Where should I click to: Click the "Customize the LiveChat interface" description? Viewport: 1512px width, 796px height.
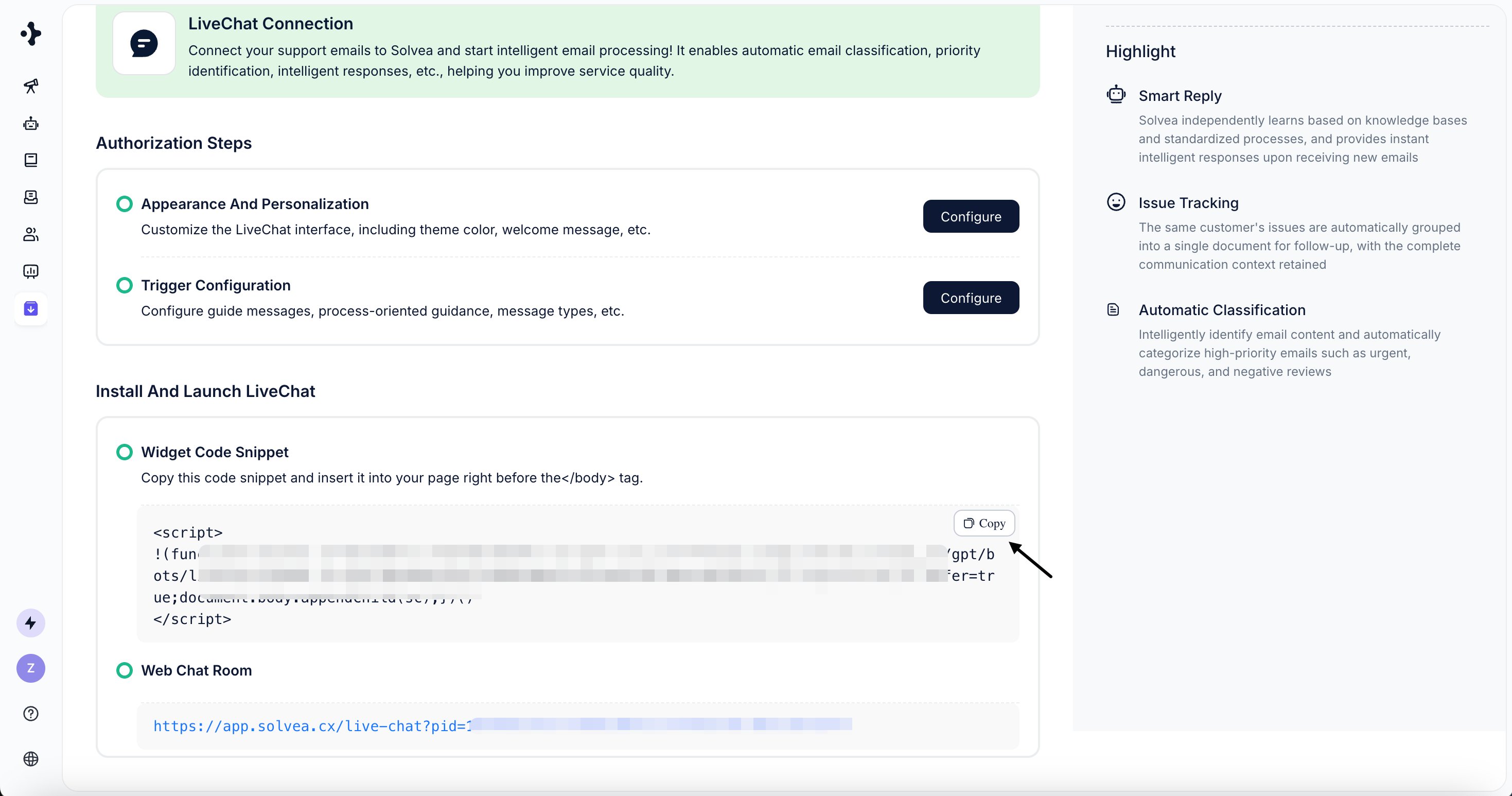(396, 230)
